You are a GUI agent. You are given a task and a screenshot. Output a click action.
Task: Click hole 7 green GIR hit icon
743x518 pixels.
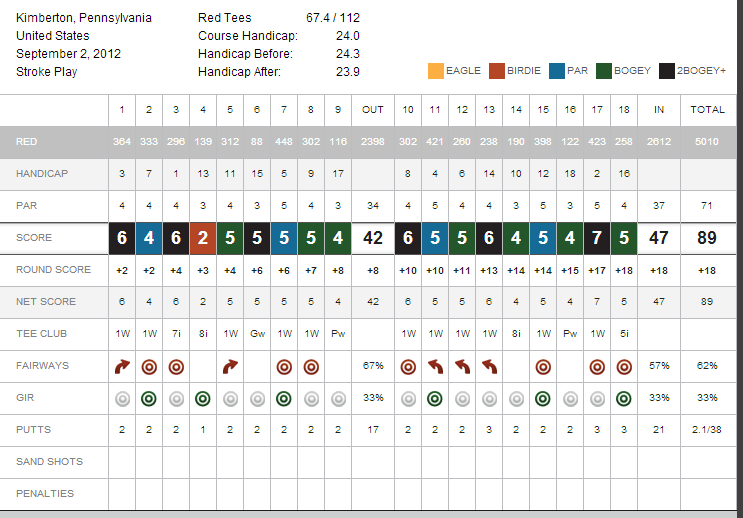(x=284, y=398)
